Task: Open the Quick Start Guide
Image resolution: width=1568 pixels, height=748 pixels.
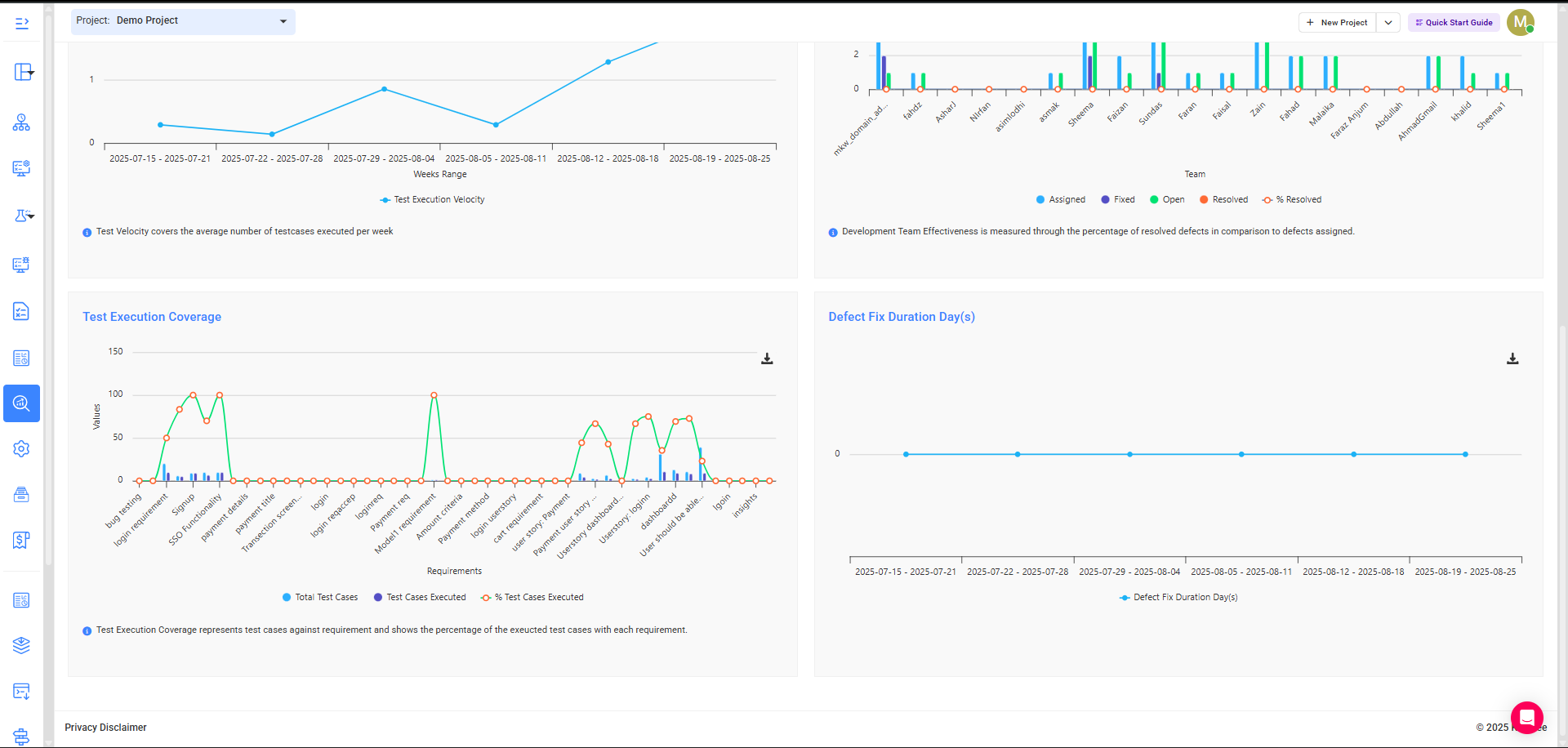Action: 1454,23
